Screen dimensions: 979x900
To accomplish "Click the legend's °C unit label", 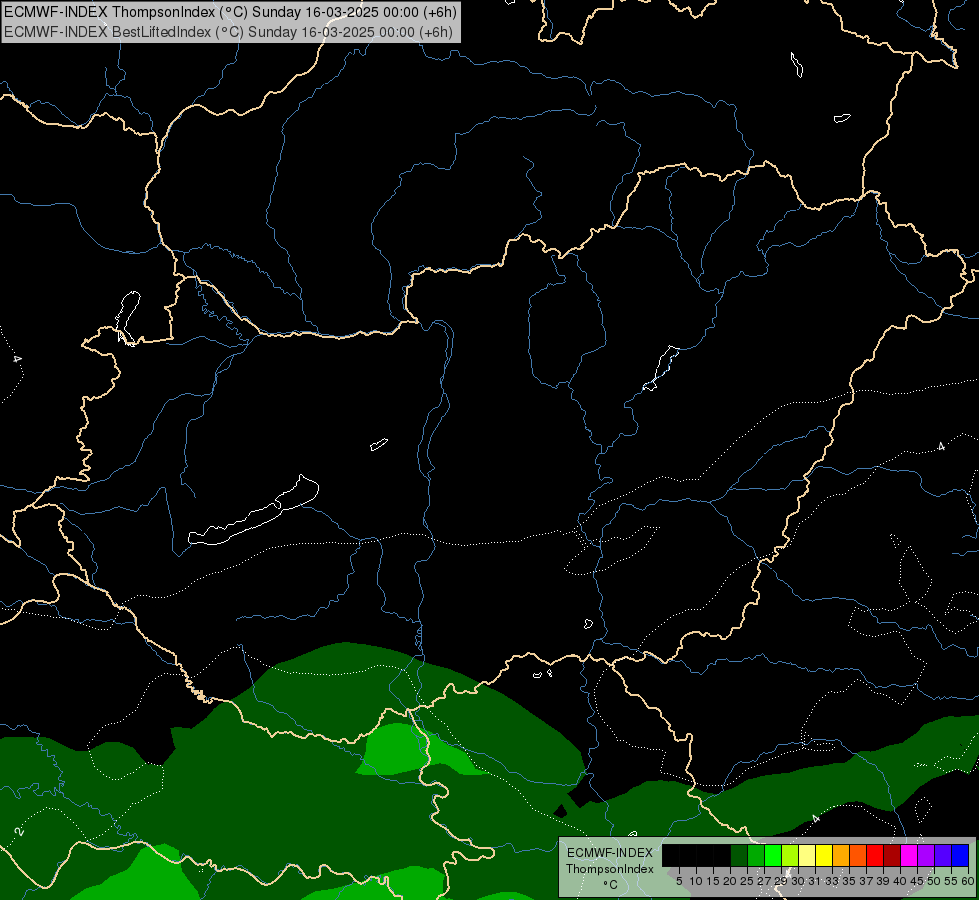I will tap(611, 884).
